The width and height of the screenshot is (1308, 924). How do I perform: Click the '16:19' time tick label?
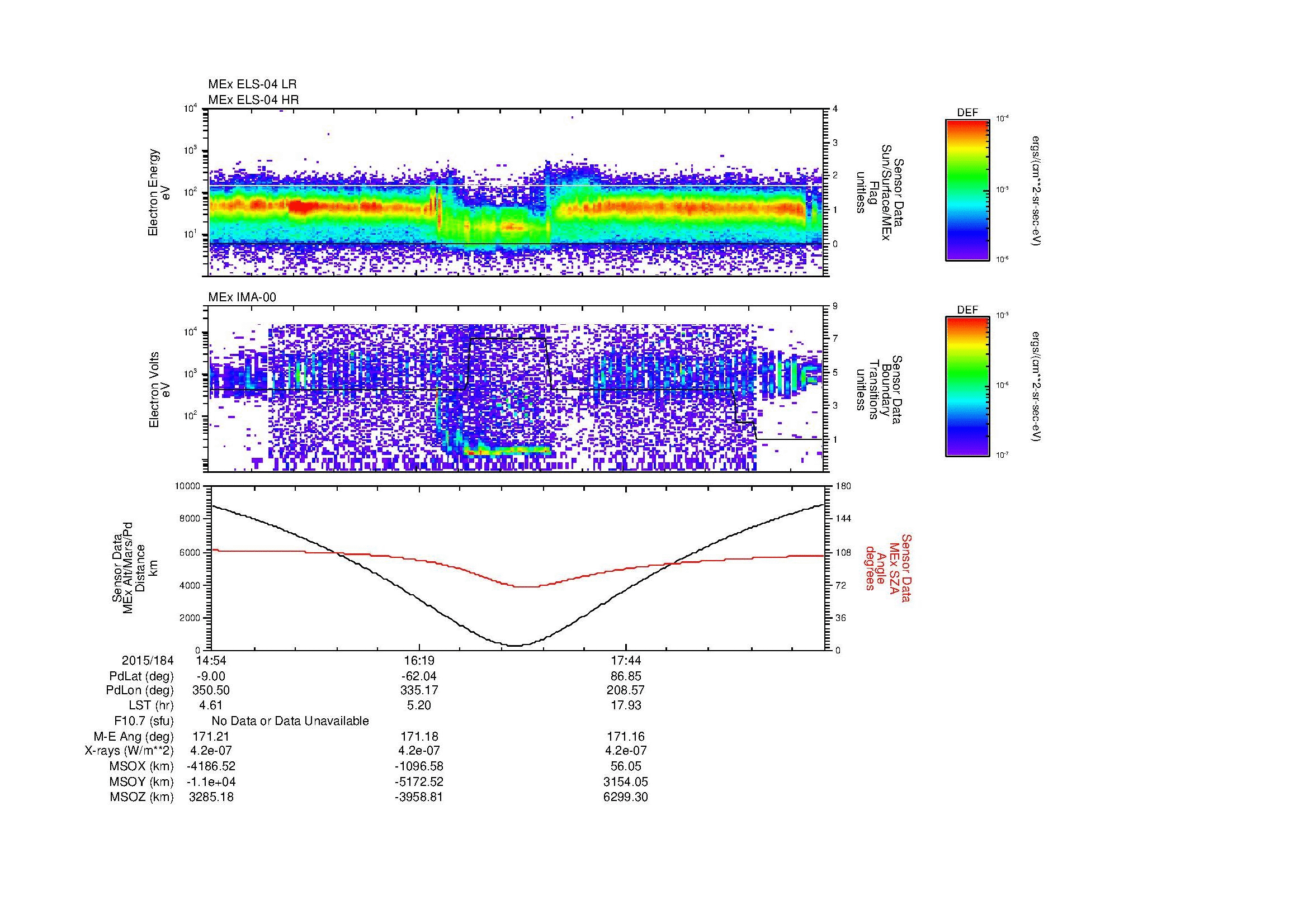419,661
